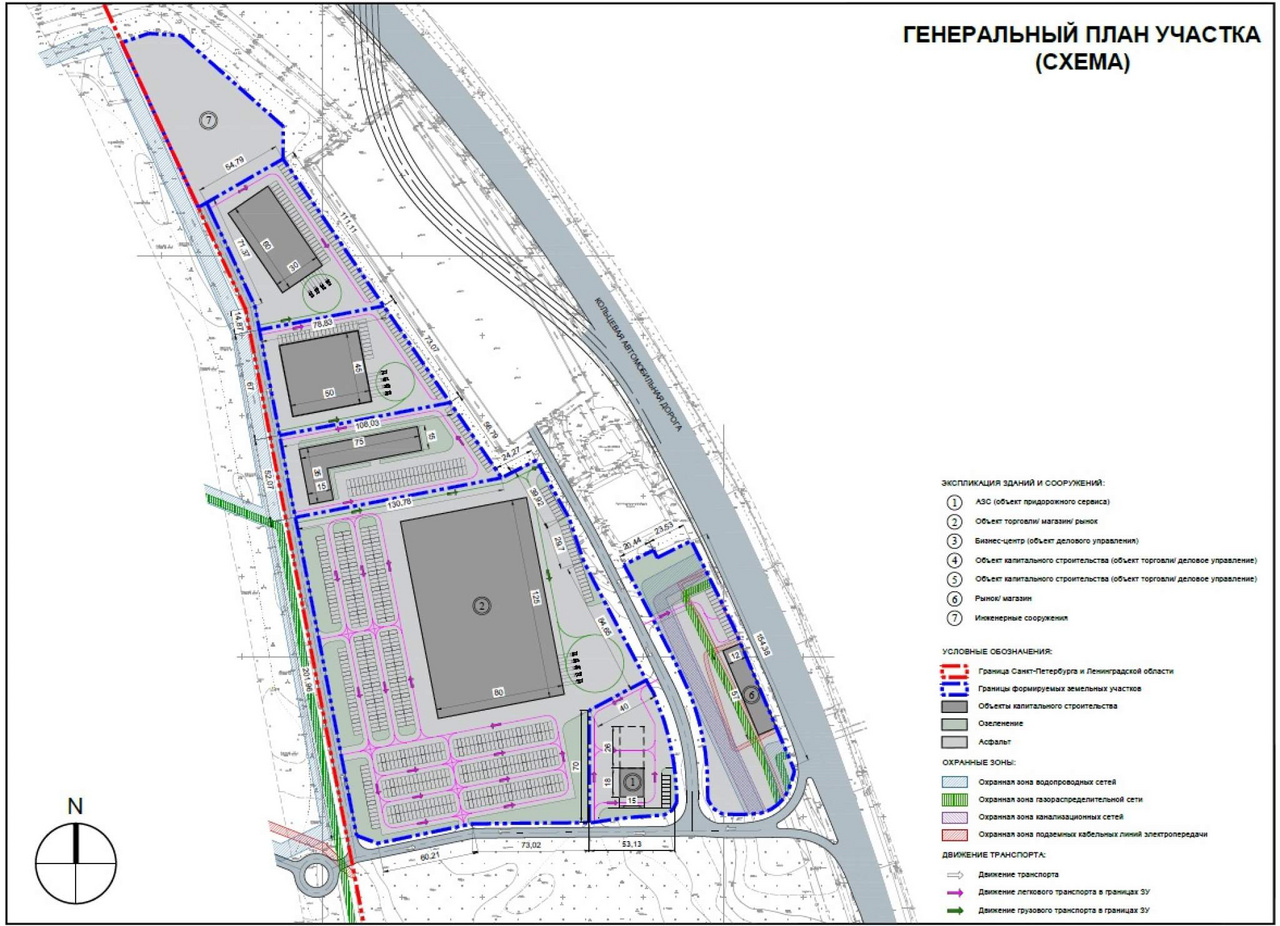Click the circled 2 marker on the large building
The width and height of the screenshot is (1280, 926).
tap(482, 605)
